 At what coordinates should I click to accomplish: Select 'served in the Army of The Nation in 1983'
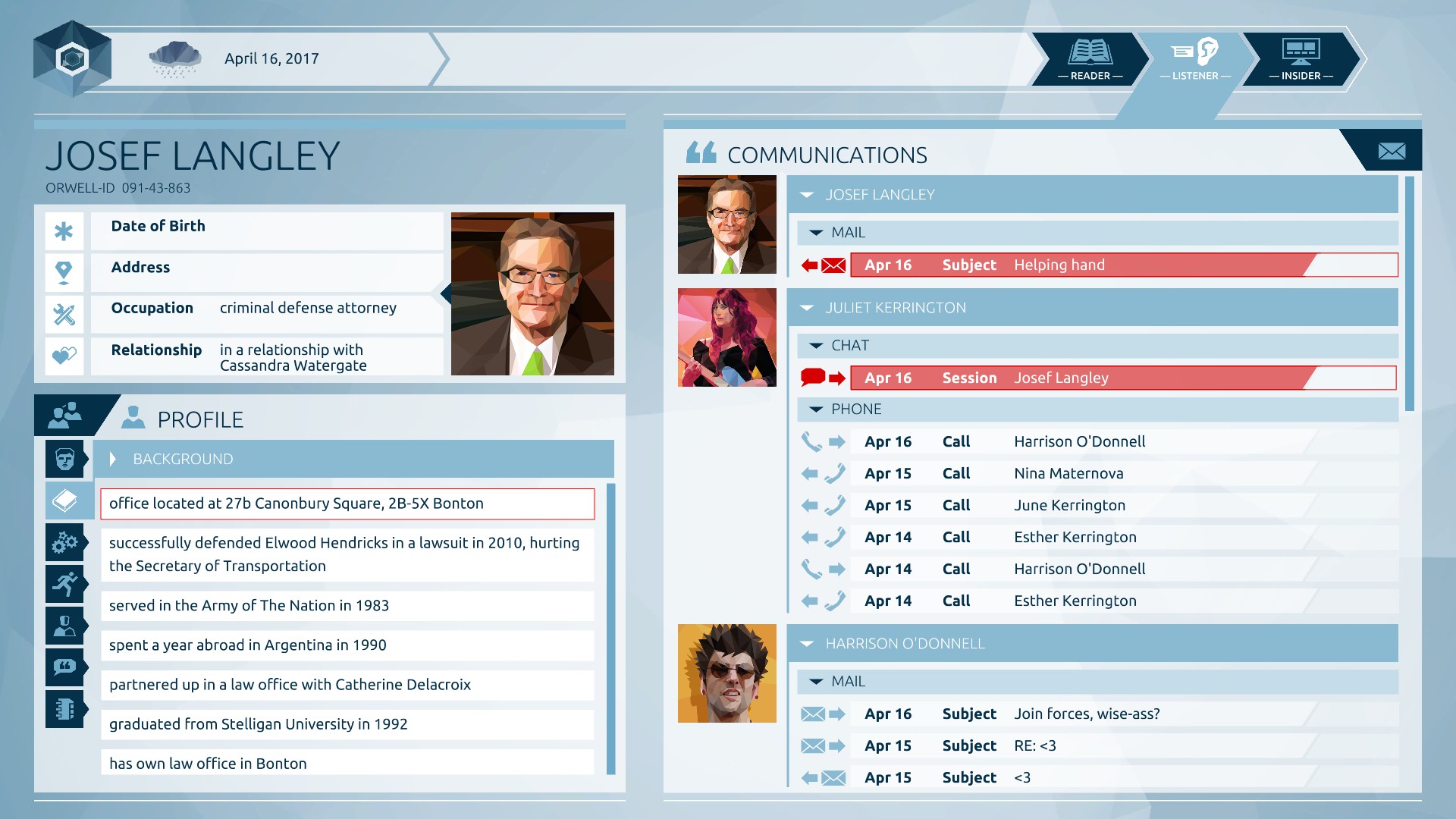coord(347,605)
